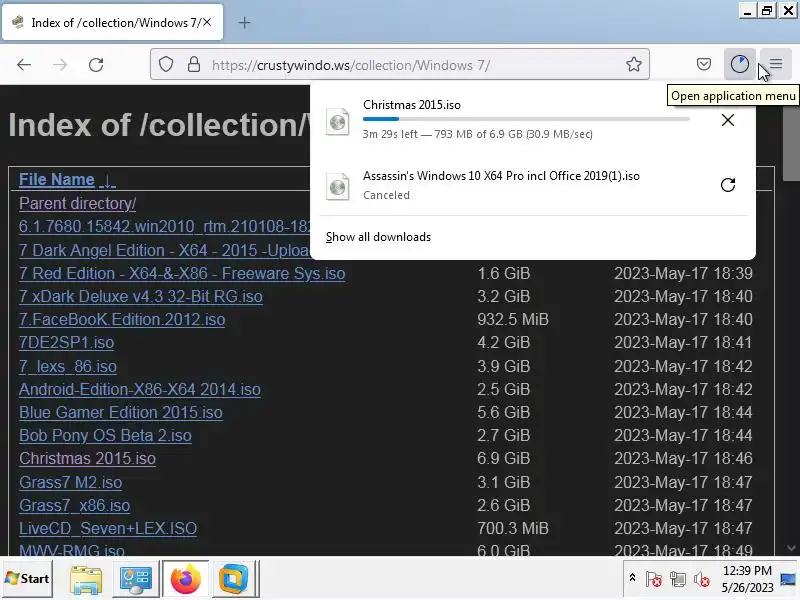800x600 pixels.
Task: Save page to Pocket
Action: coord(704,64)
